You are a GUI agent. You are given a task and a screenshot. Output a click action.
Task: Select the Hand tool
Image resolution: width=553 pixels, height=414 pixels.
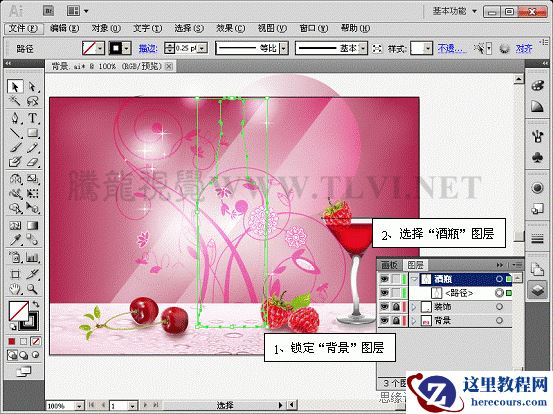[x=15, y=289]
